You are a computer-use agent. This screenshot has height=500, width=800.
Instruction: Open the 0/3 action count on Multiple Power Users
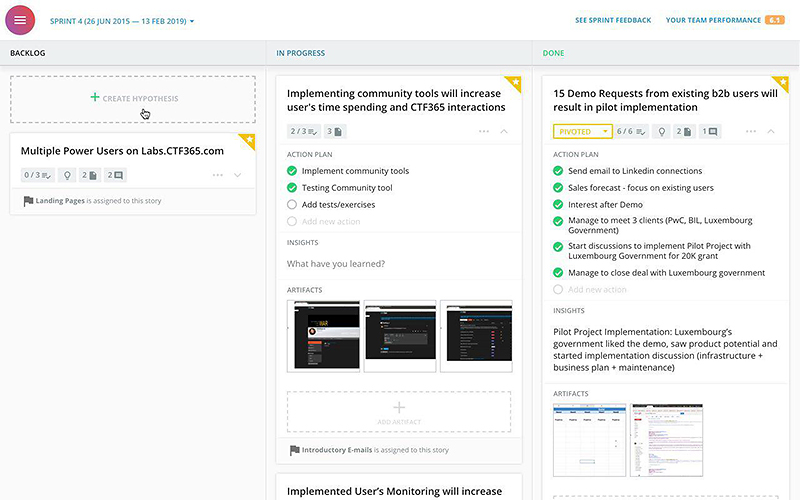[x=37, y=175]
